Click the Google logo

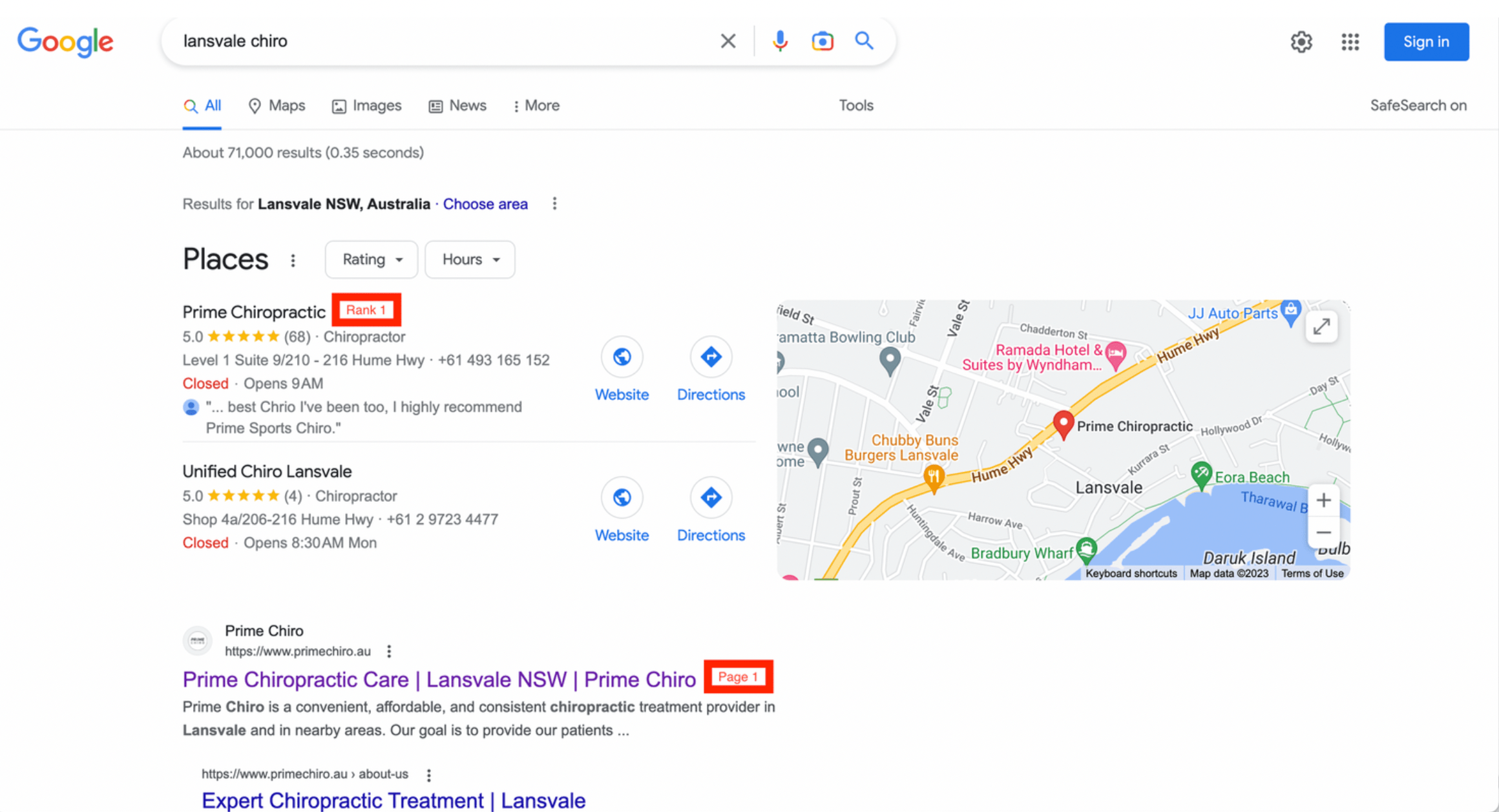click(x=65, y=42)
